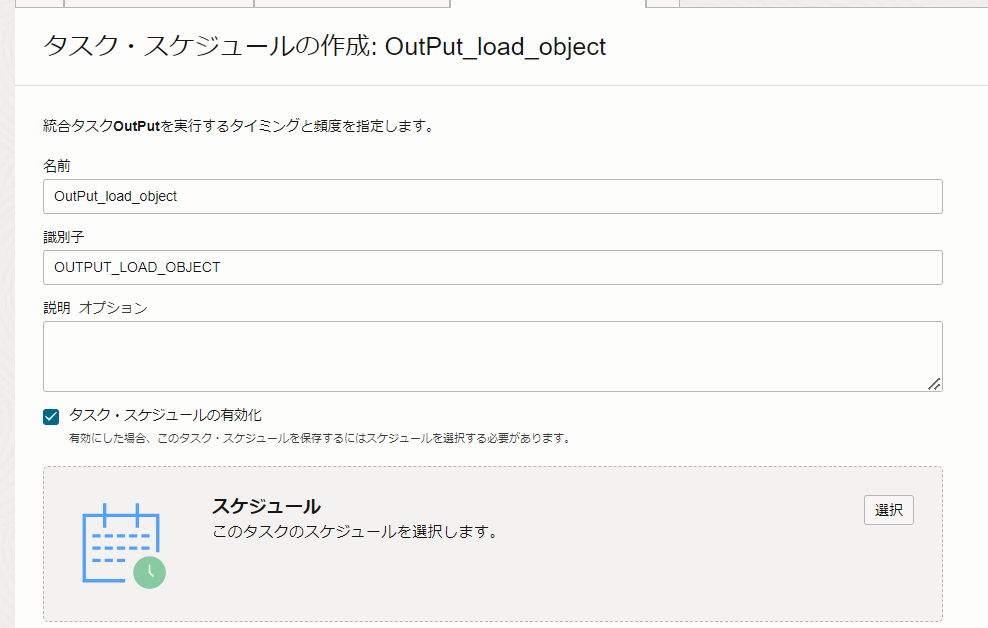
Task: Click the スケジュール panel heading
Action: point(266,506)
